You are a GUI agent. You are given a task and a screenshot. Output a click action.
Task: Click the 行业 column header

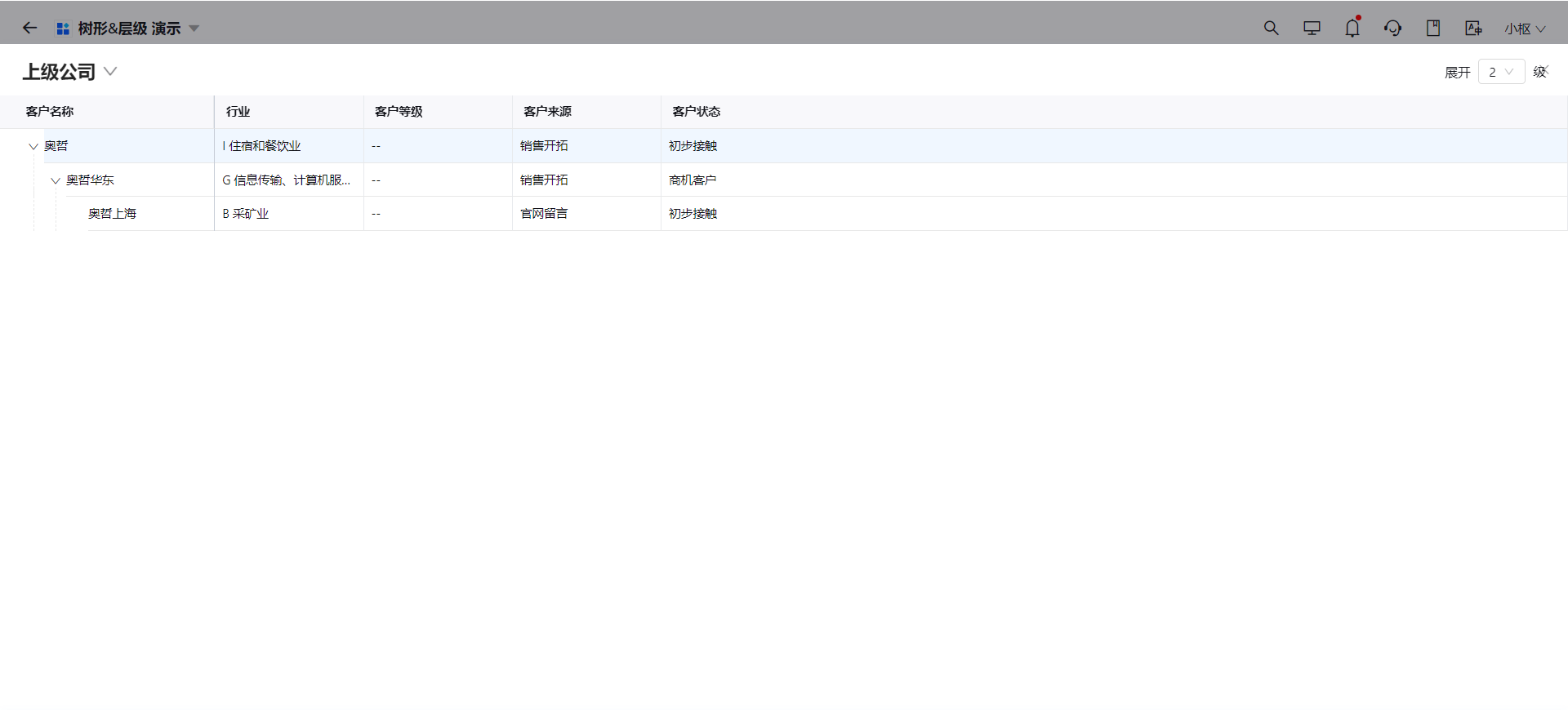[x=238, y=111]
